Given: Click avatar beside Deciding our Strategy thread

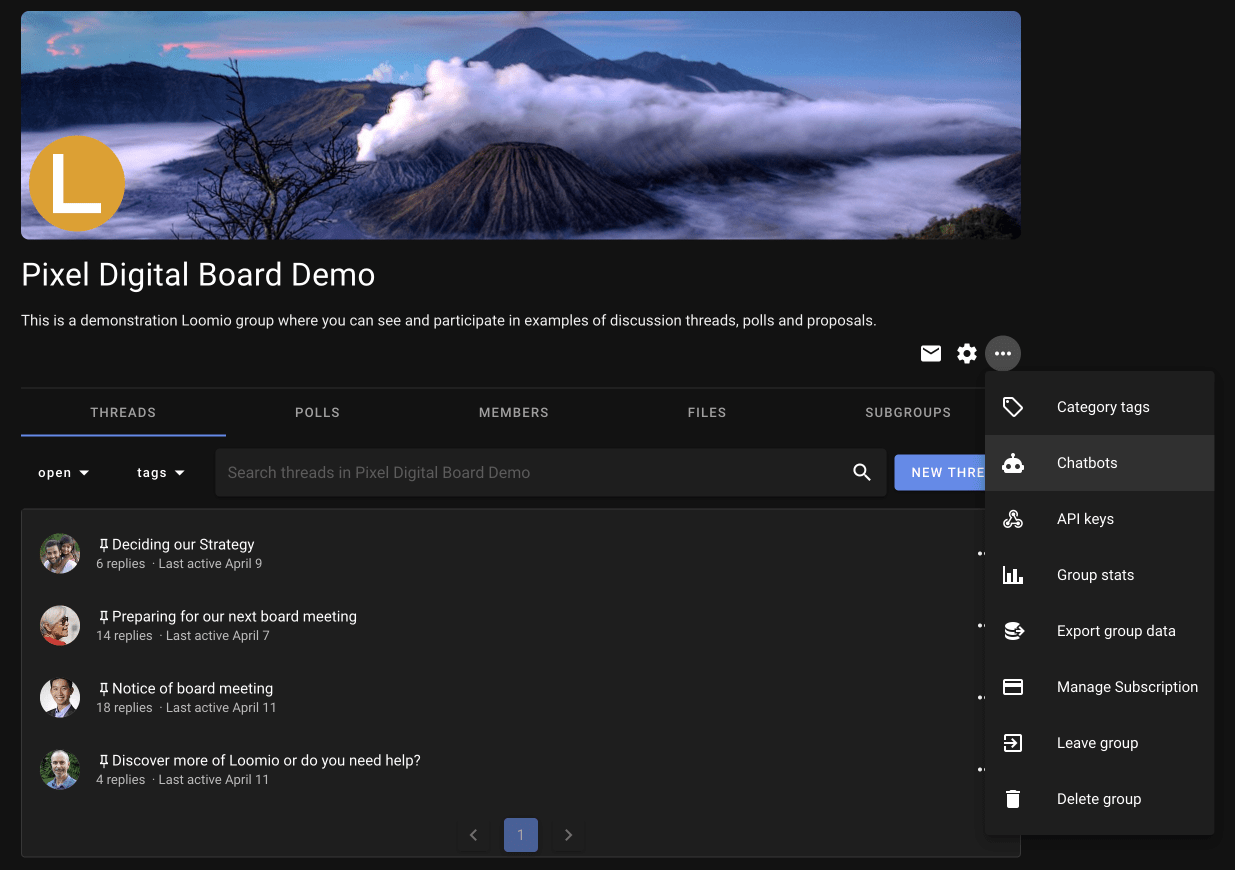Looking at the screenshot, I should click(60, 553).
